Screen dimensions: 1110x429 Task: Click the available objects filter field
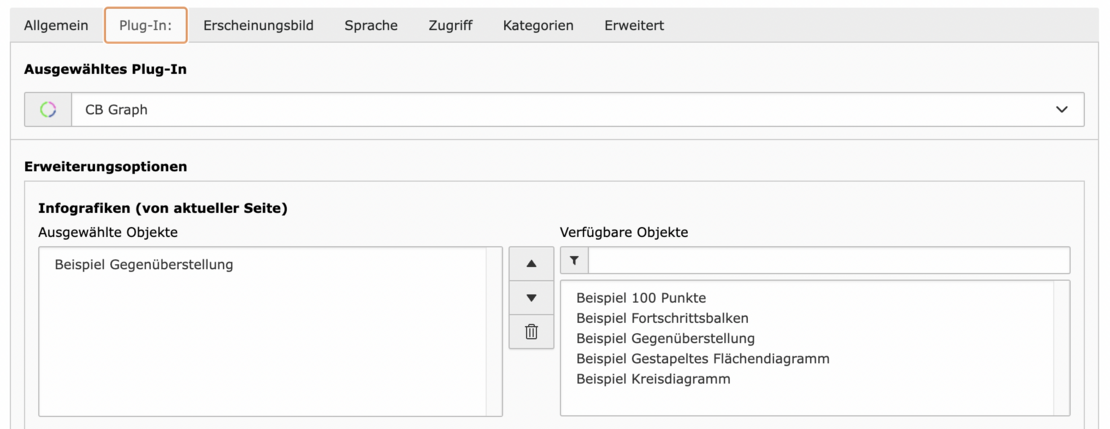pos(828,261)
